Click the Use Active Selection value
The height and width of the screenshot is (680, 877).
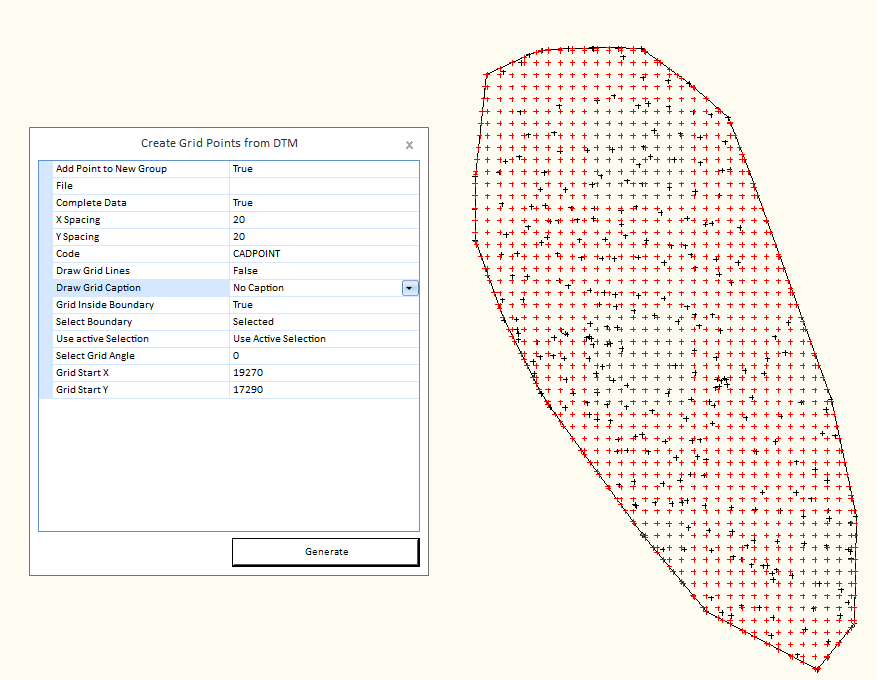pos(323,339)
